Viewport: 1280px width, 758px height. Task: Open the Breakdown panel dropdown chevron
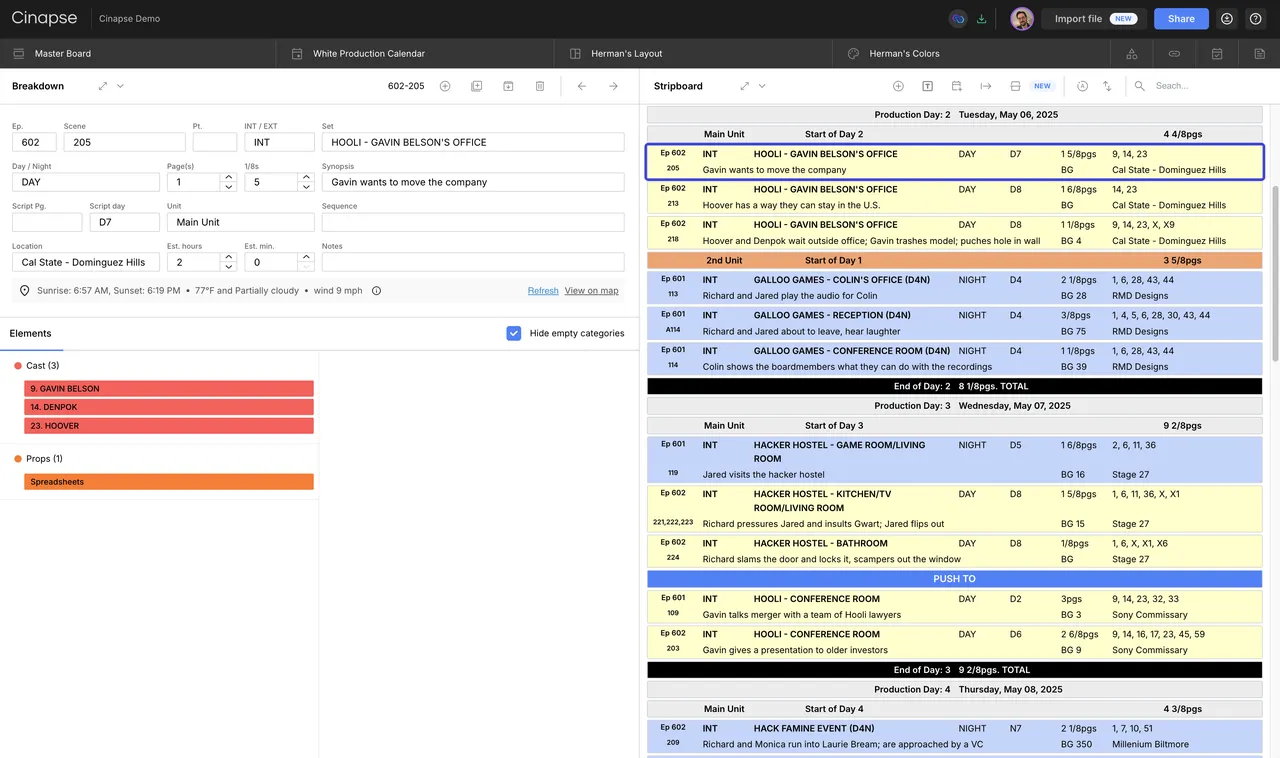pyautogui.click(x=120, y=86)
